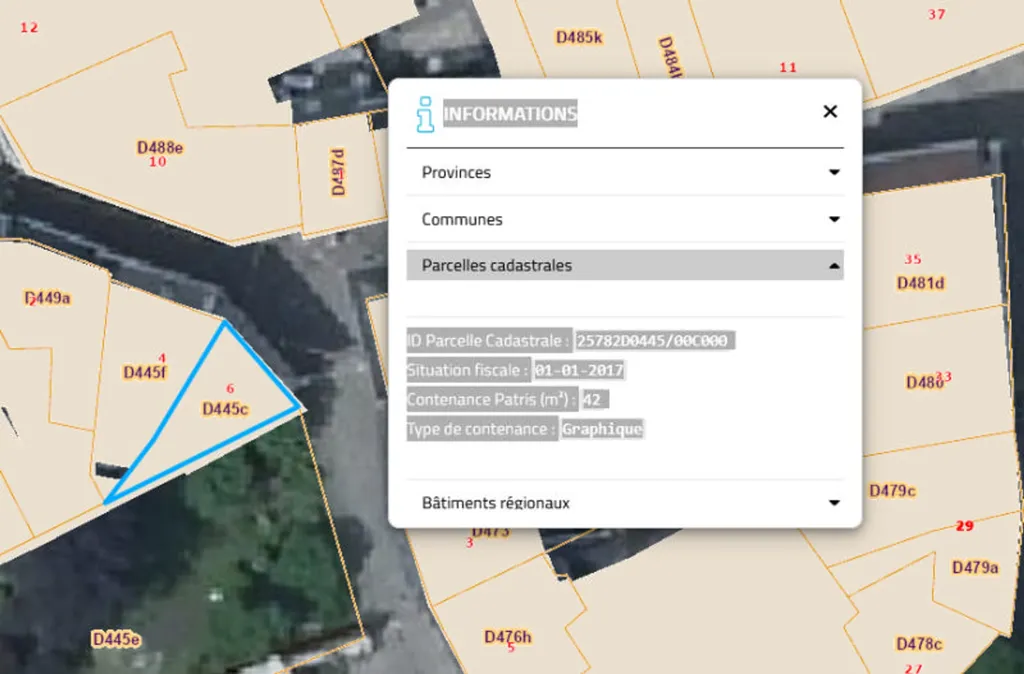The image size is (1024, 674).
Task: Select parcel D488e on the map
Action: click(x=160, y=148)
